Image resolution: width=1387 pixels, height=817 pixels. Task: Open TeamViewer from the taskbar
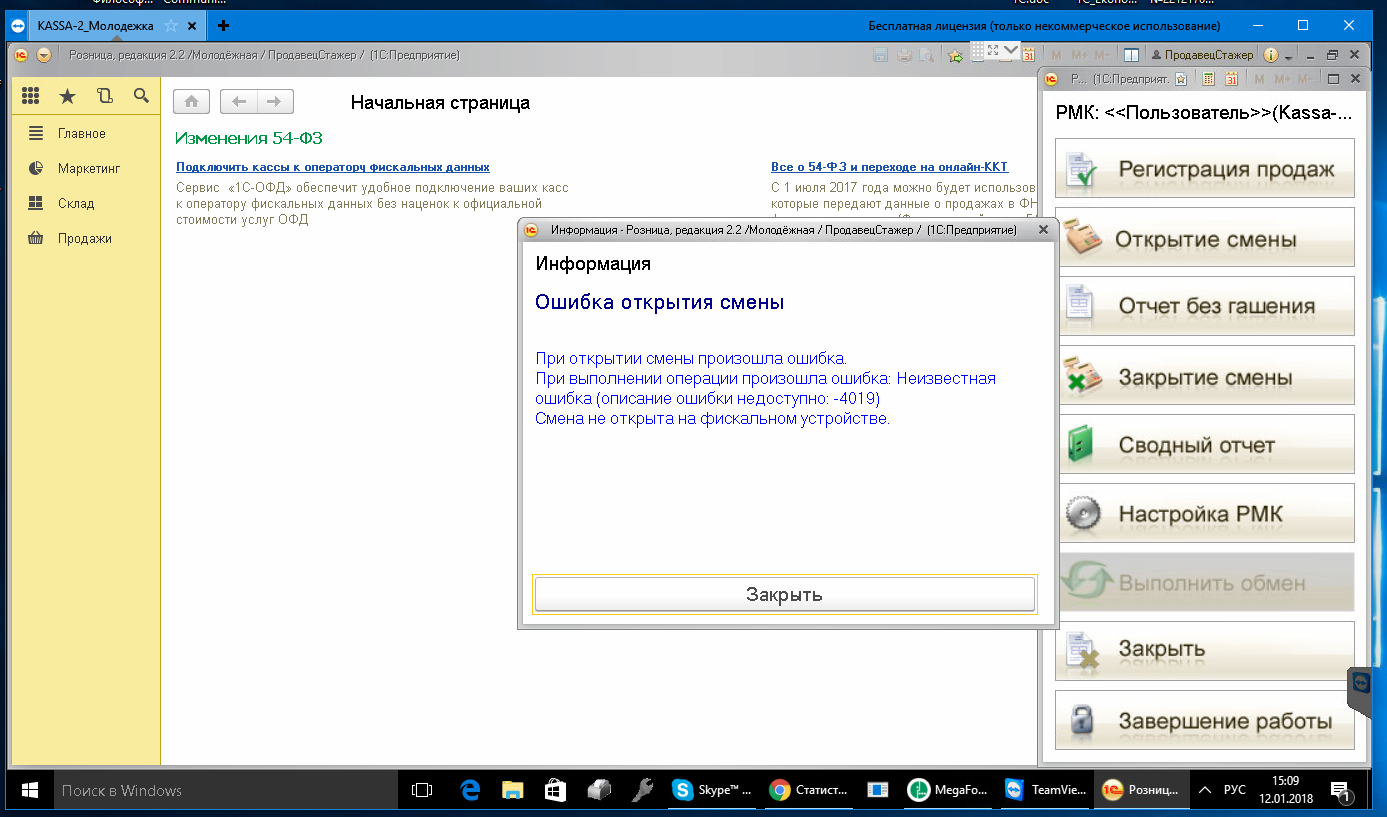click(x=1042, y=790)
